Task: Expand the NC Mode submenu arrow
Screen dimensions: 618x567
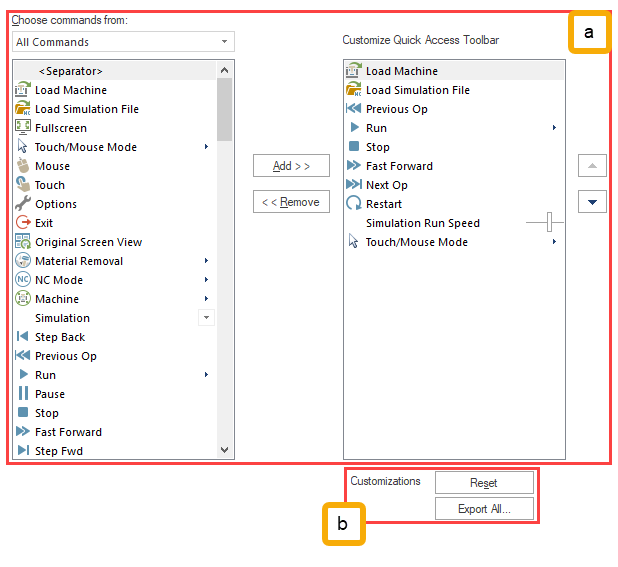Action: (207, 280)
